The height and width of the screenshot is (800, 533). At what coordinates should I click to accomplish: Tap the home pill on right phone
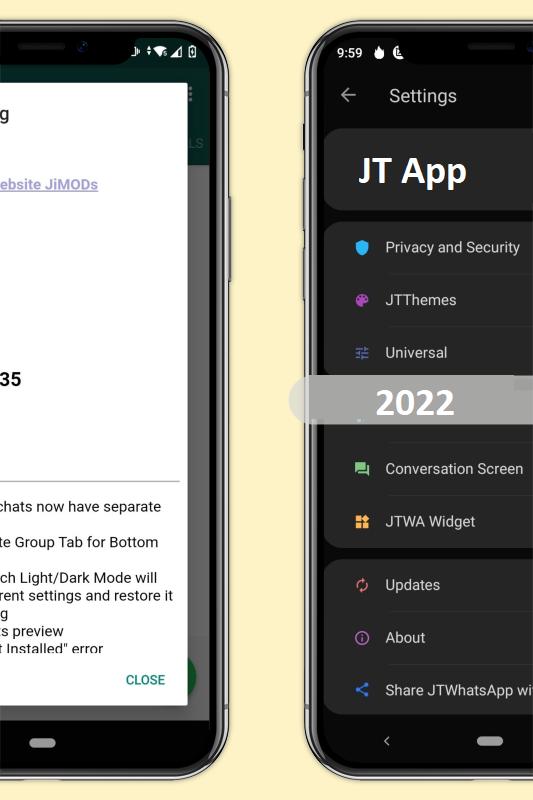point(490,741)
